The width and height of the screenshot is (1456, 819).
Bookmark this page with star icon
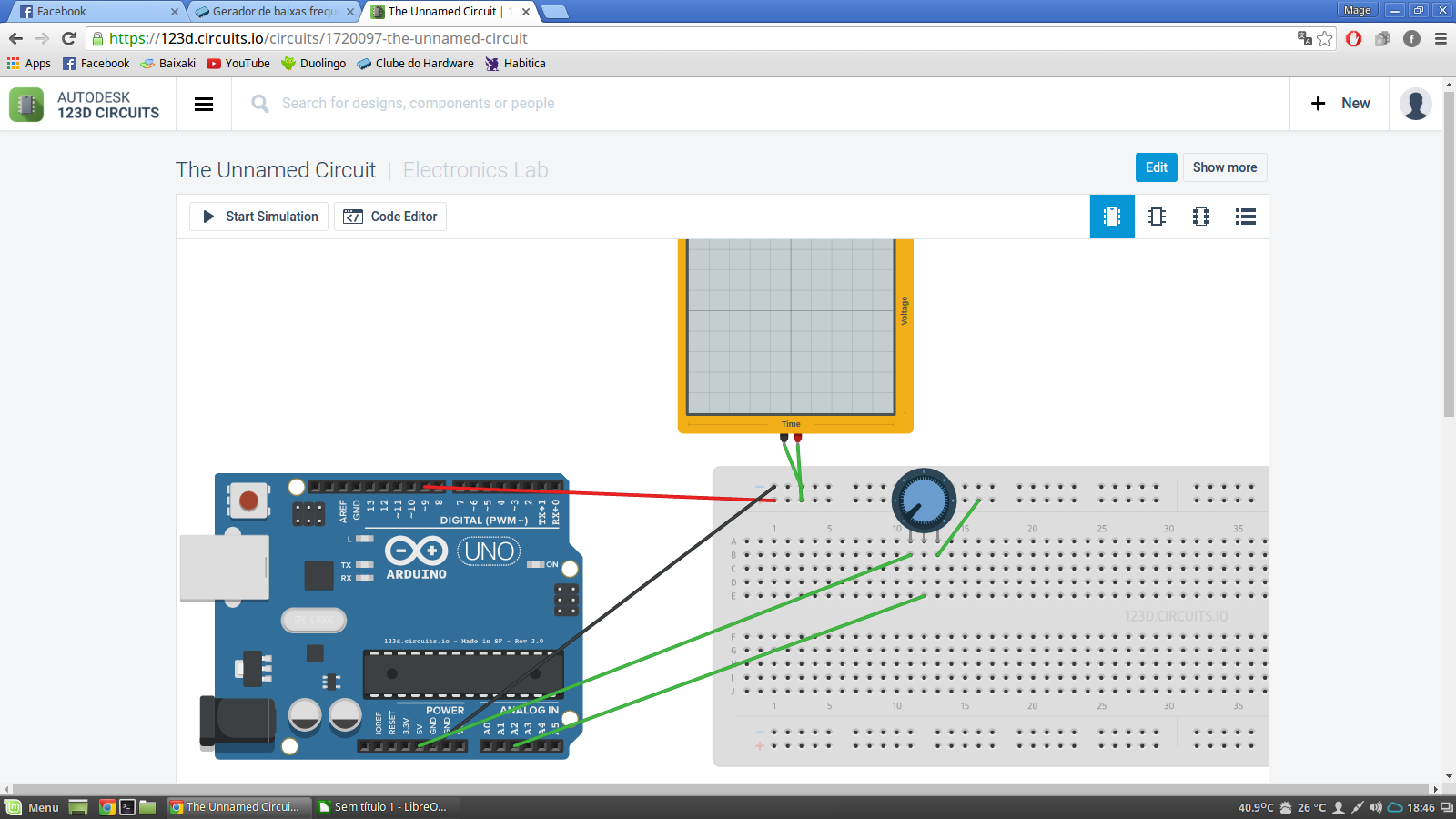pos(1325,38)
